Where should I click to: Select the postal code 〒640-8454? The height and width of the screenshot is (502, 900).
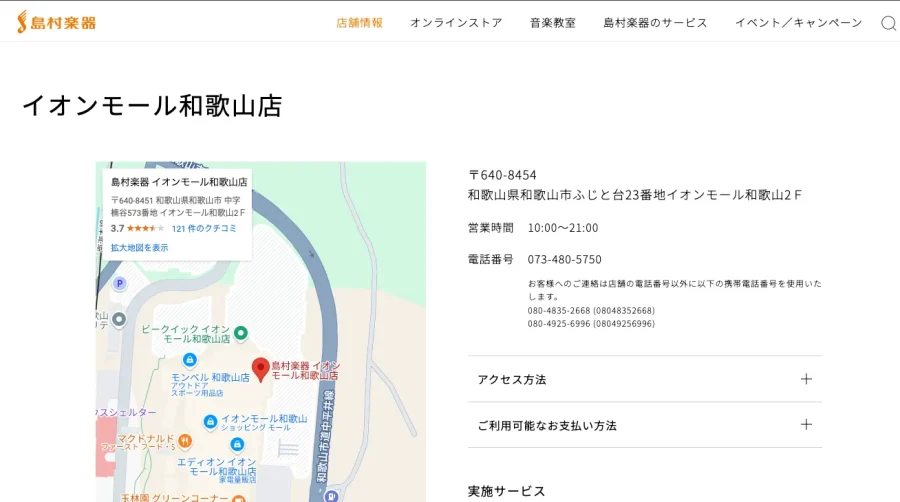click(503, 175)
